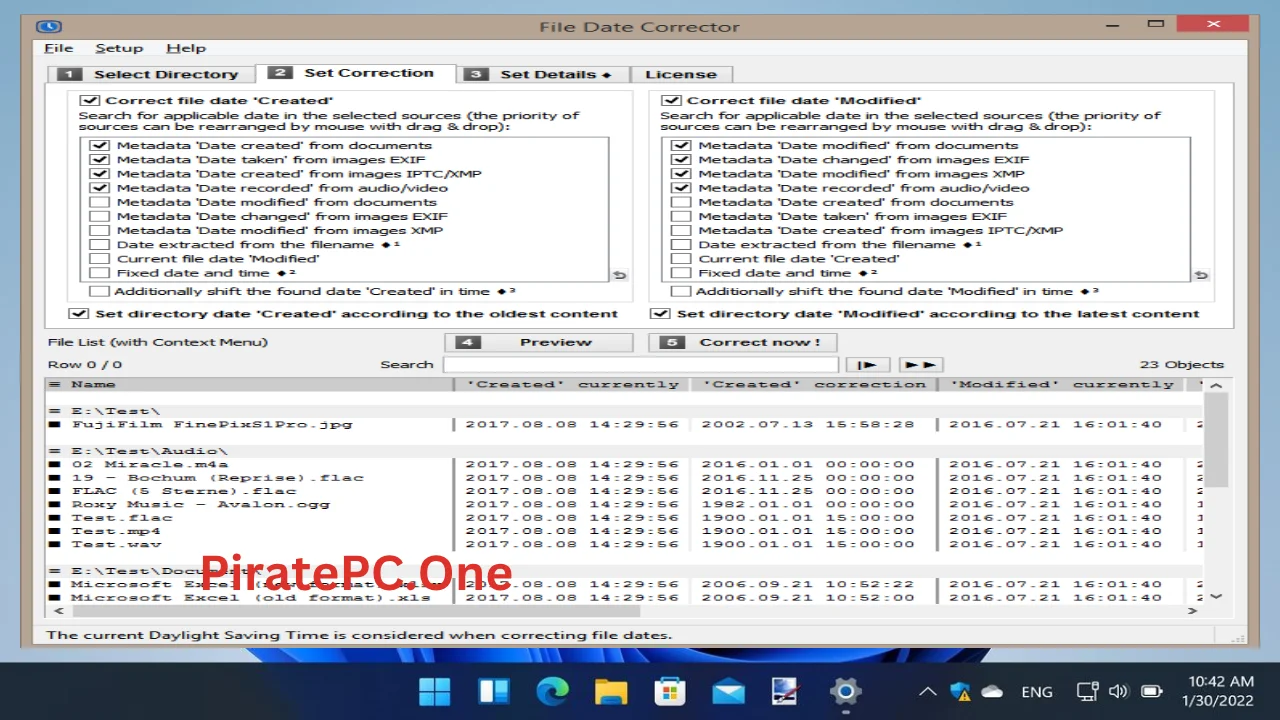Reset the 'Modified' source list order
Image resolution: width=1280 pixels, height=720 pixels.
[1201, 275]
